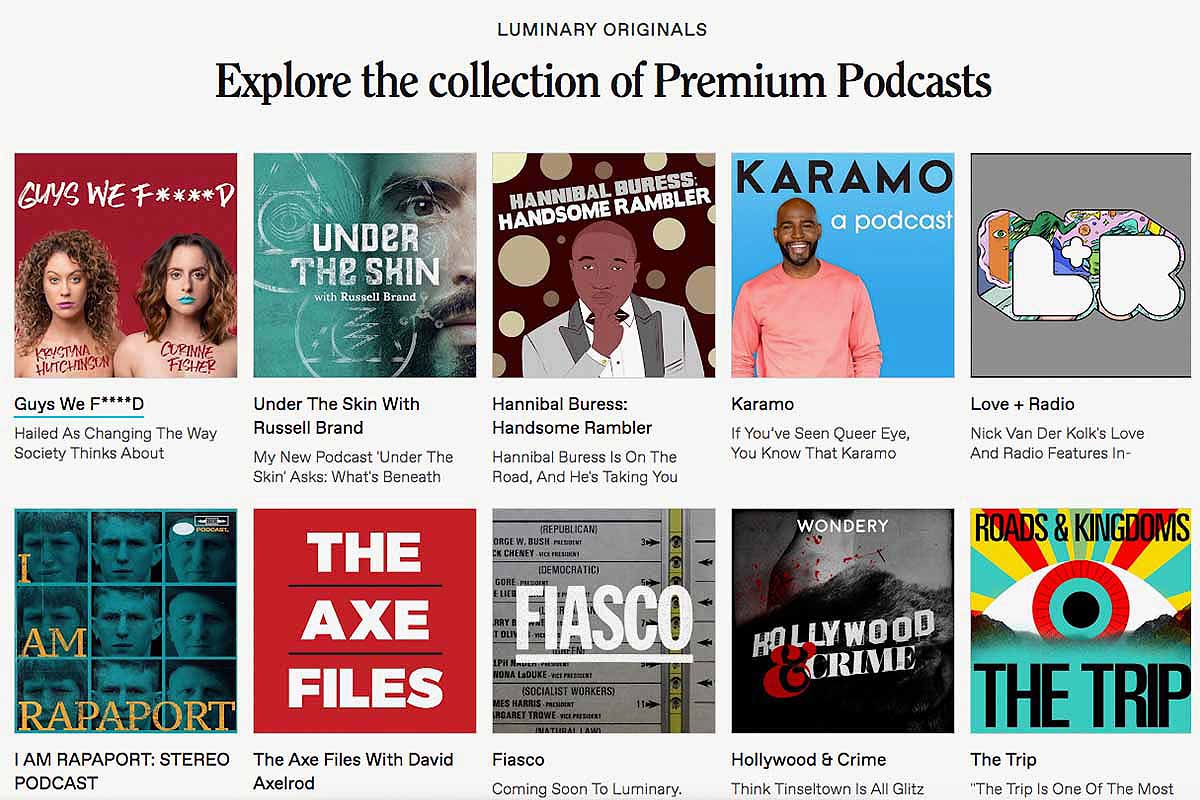Select the Under The Skin podcast artwork
The image size is (1200, 800).
click(x=365, y=265)
